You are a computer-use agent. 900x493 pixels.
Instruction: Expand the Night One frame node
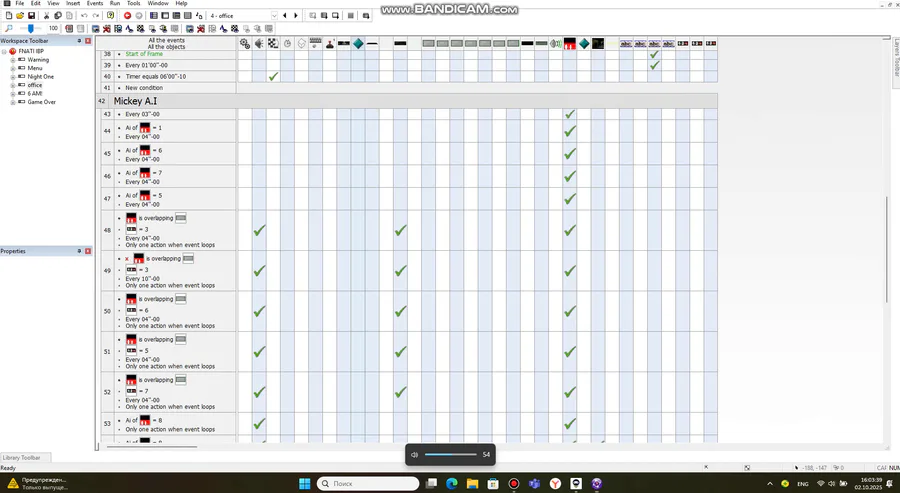tap(13, 76)
